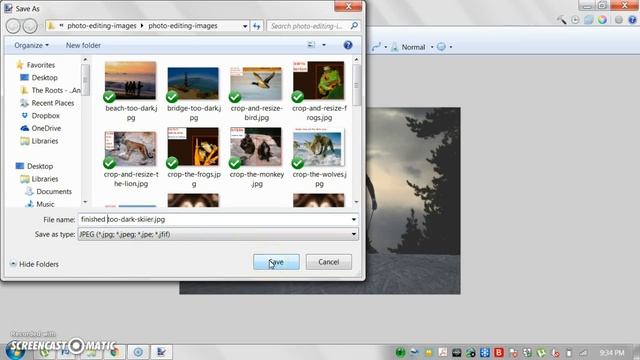Toggle the Paint.NET History window clock icon
The height and width of the screenshot is (360, 640).
[x=575, y=20]
